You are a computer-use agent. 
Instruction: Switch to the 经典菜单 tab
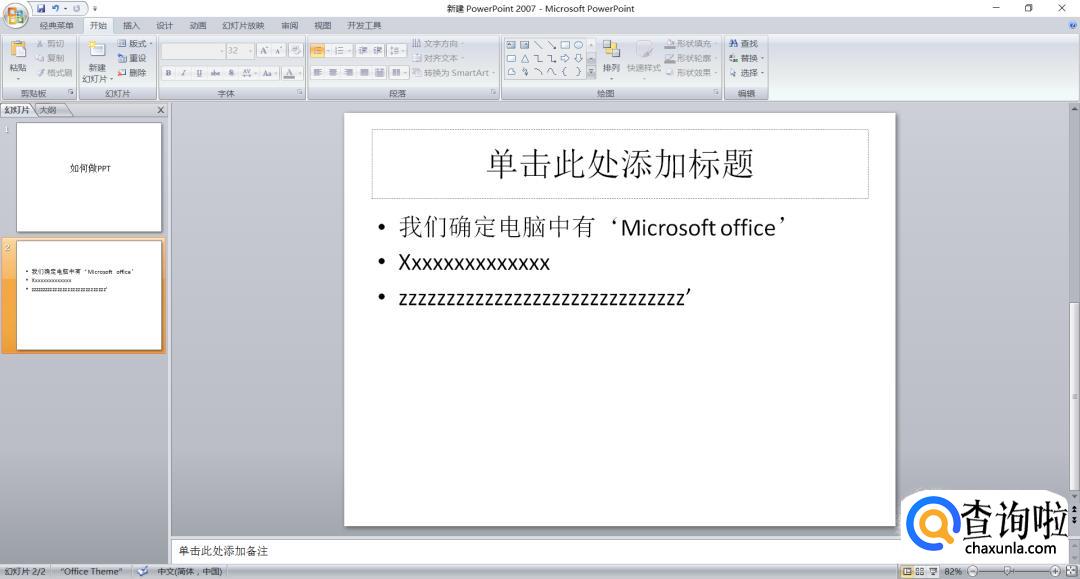56,25
